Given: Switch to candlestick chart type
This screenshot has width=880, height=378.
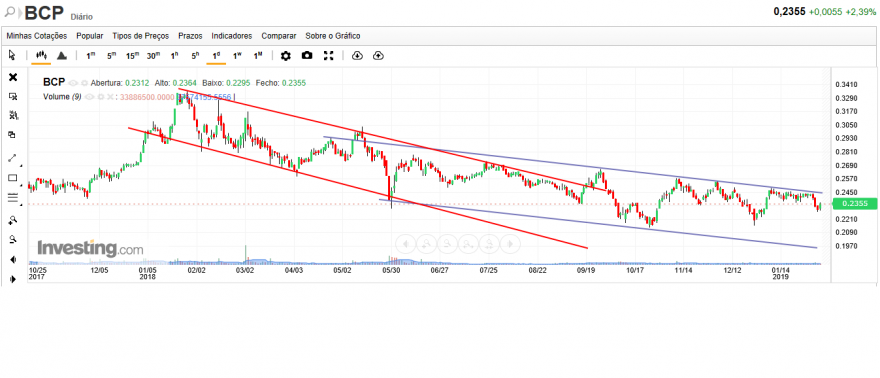Looking at the screenshot, I should tap(41, 56).
